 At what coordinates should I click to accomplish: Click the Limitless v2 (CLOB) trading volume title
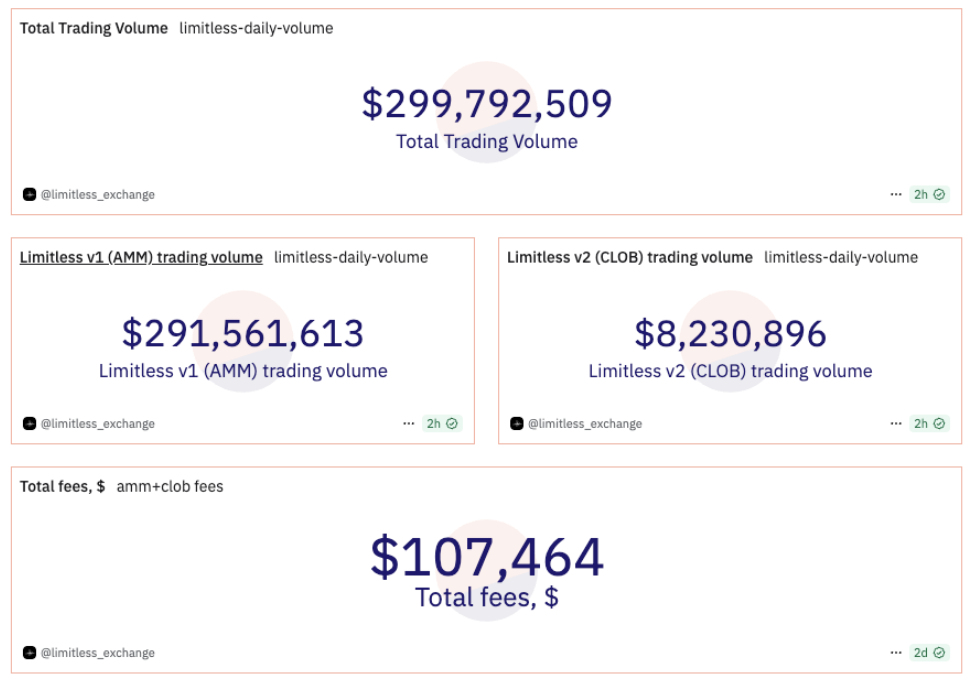(x=629, y=258)
